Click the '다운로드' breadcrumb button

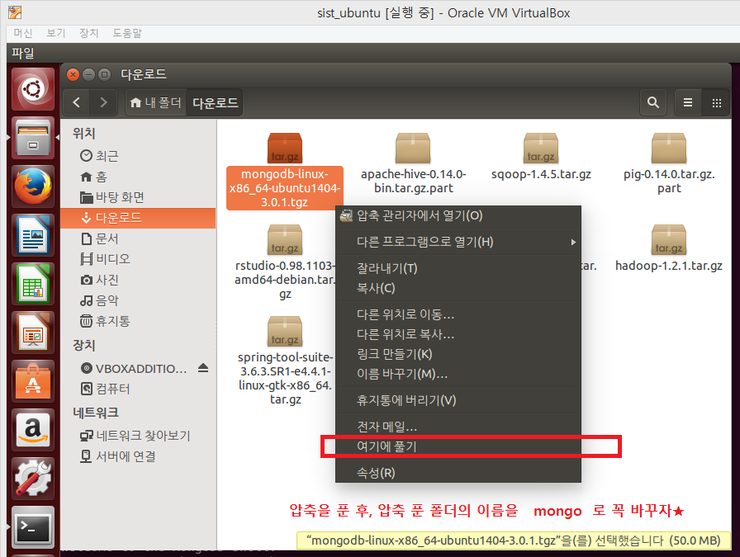pyautogui.click(x=215, y=102)
